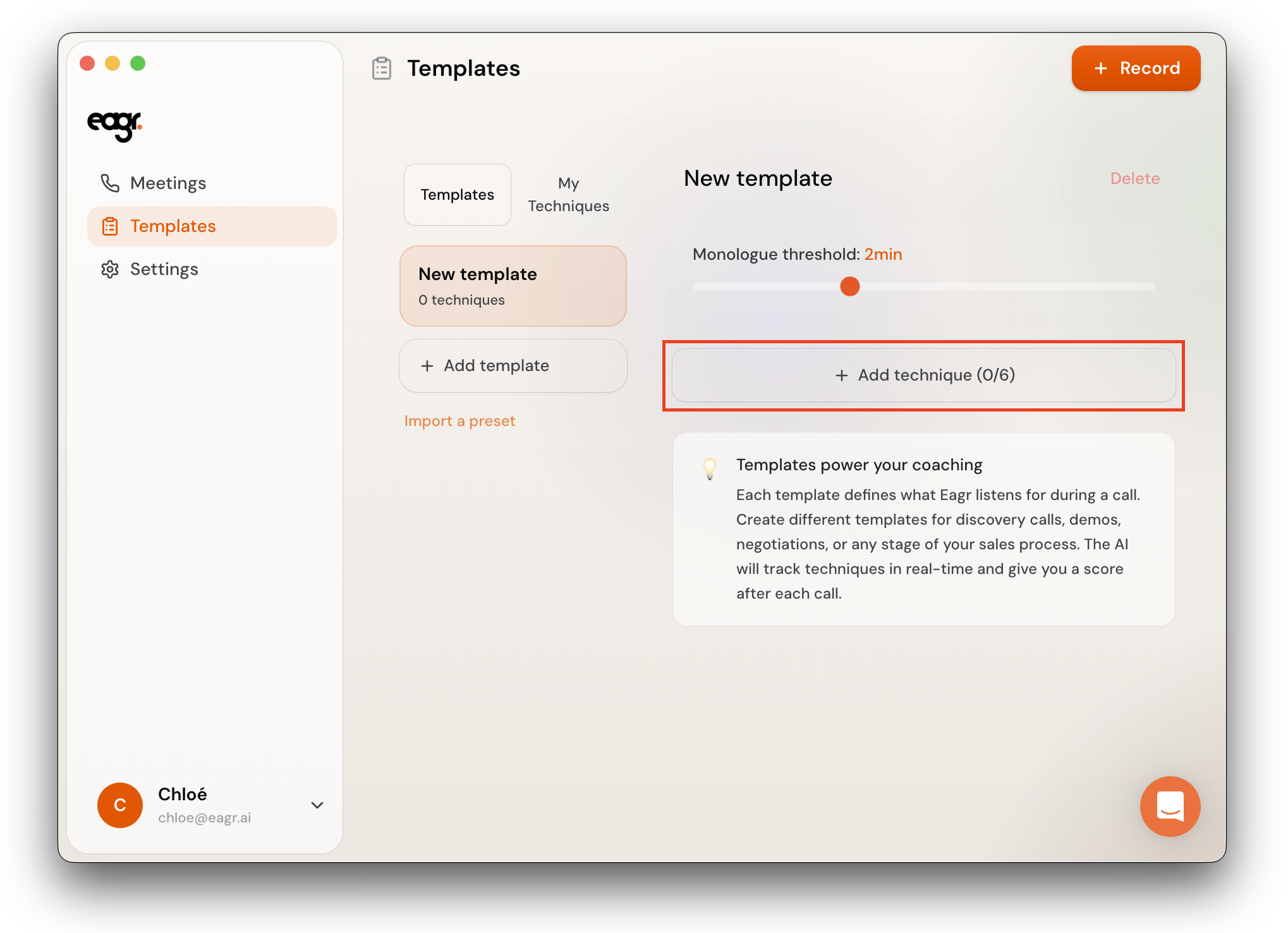Click Add technique (0/6) button
1288x933 pixels.
[924, 375]
